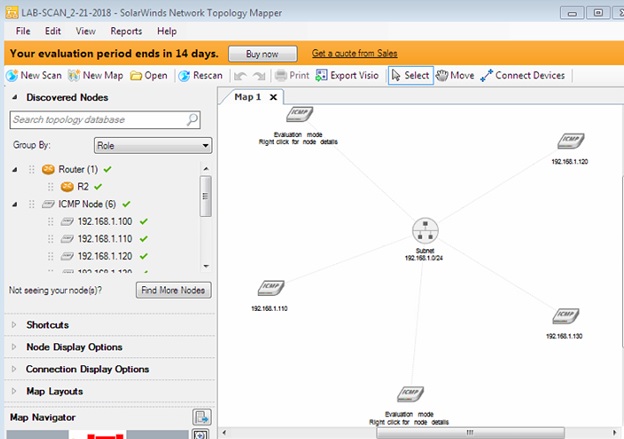
Task: Start a New Scan from the toolbar
Action: tap(34, 76)
